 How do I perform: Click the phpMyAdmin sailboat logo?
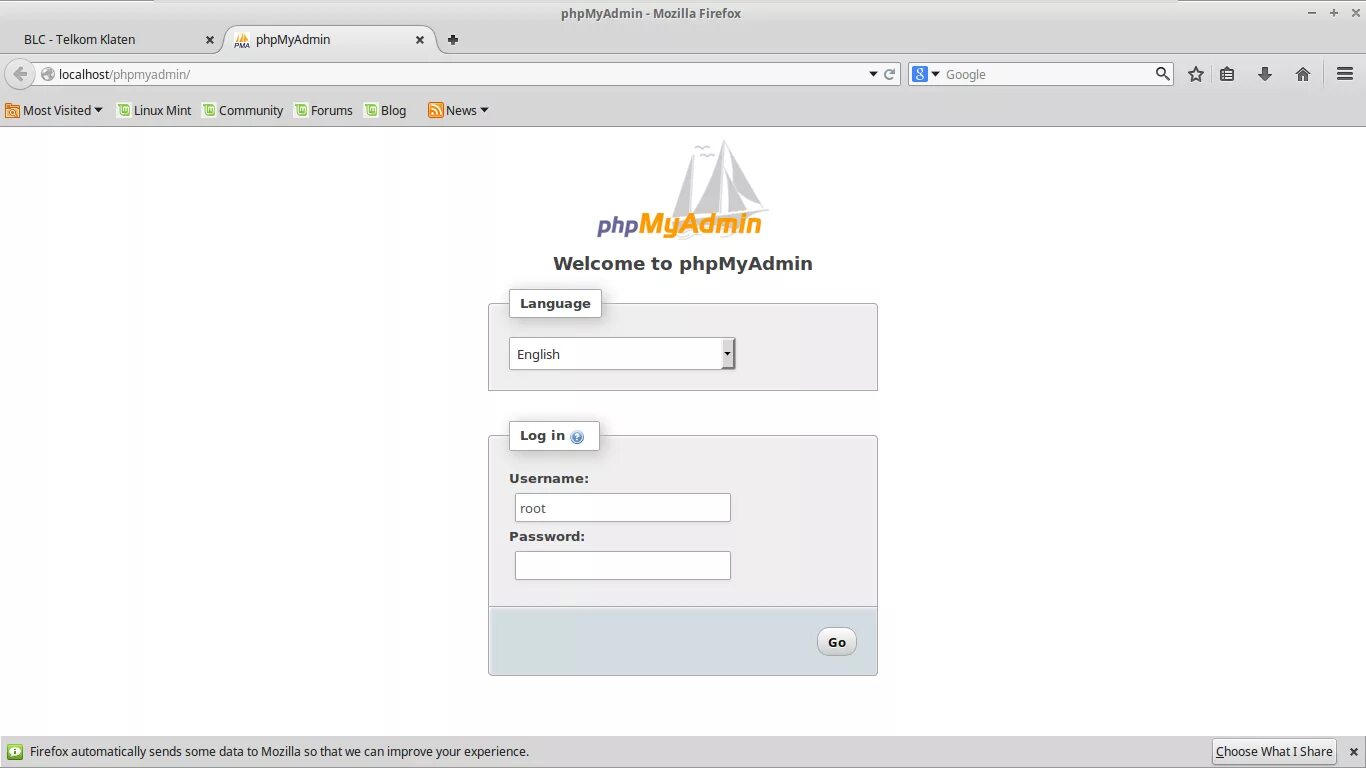[681, 189]
